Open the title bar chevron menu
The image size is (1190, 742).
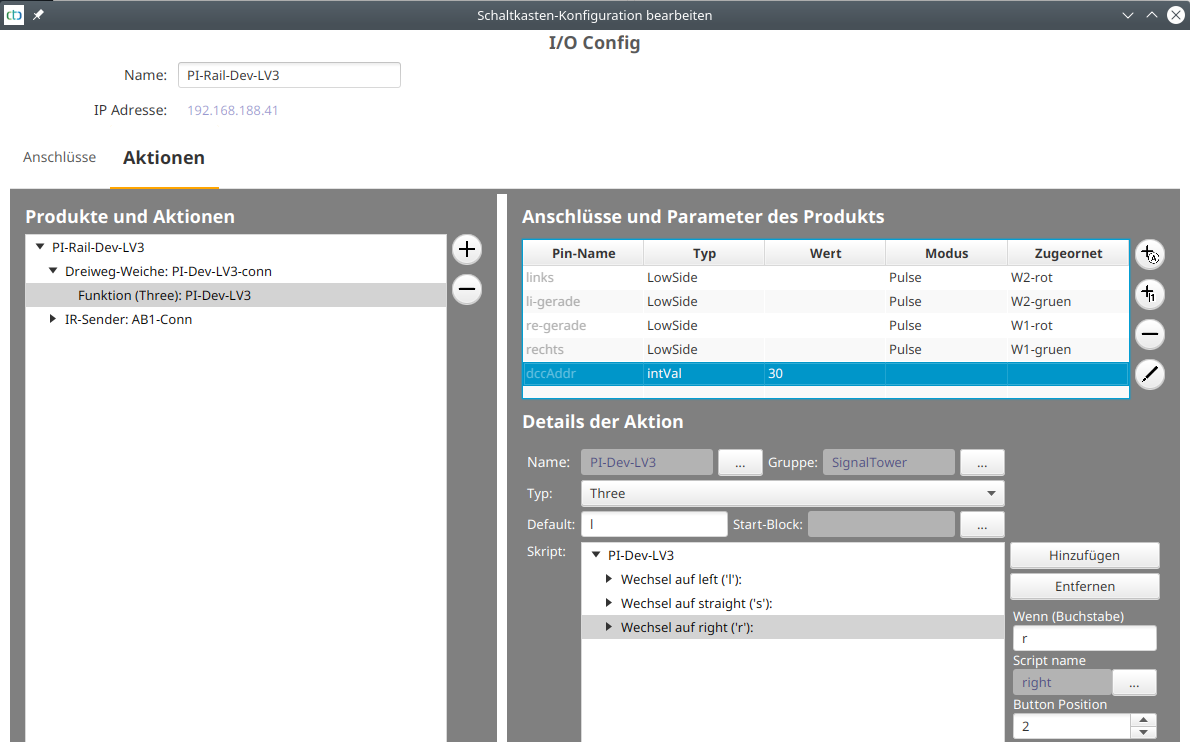pyautogui.click(x=1128, y=15)
